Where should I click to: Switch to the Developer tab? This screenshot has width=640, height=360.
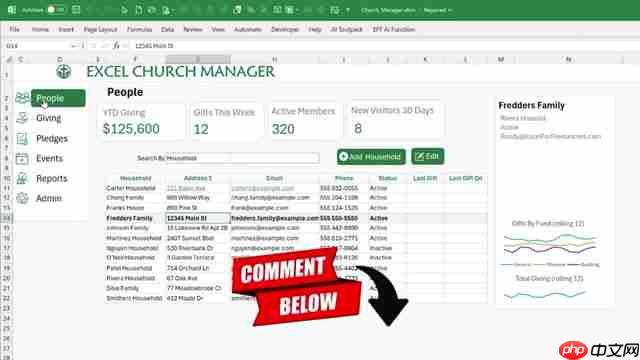tap(285, 29)
